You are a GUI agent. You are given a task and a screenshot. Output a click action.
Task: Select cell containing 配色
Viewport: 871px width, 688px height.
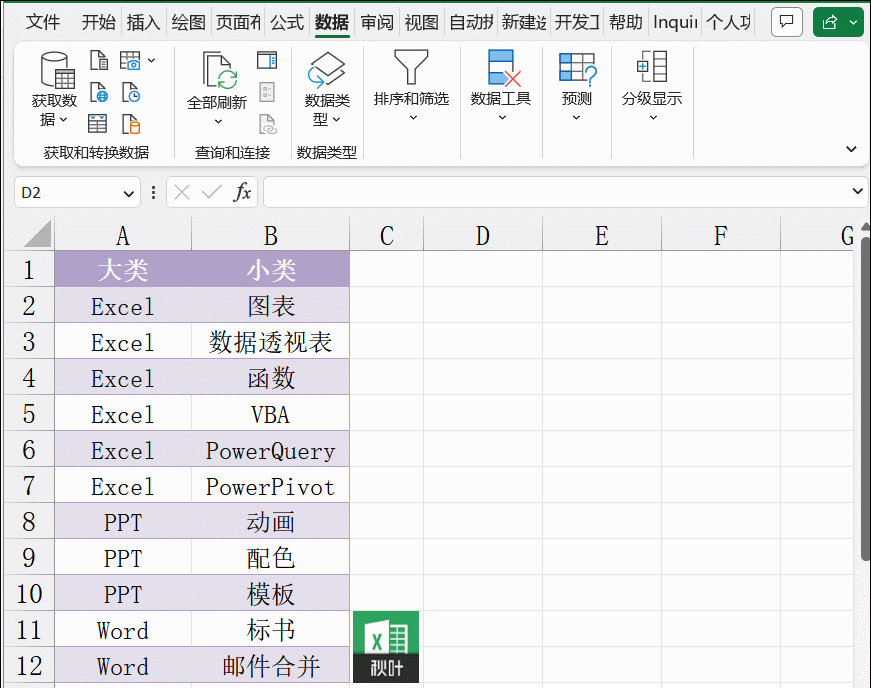pyautogui.click(x=271, y=558)
